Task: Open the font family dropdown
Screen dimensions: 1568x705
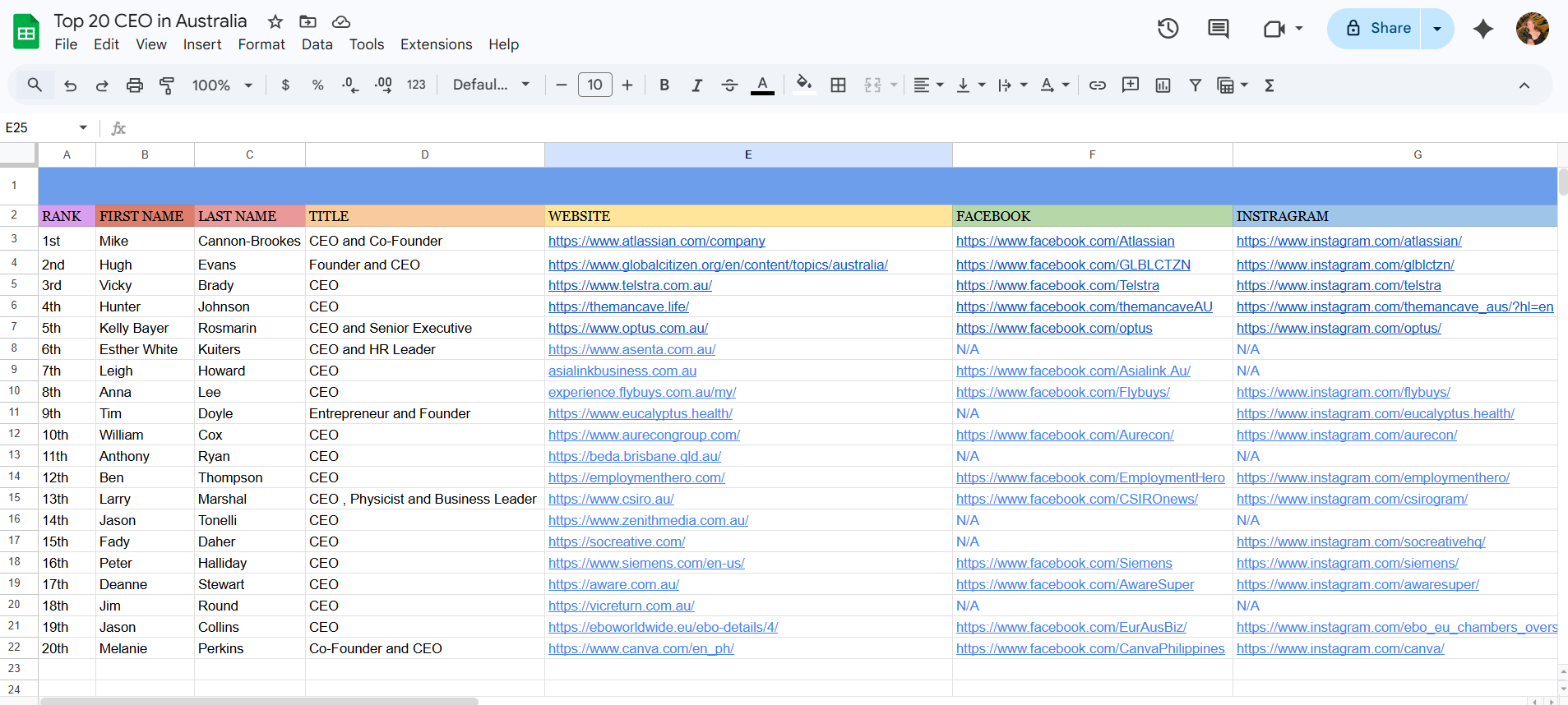Action: tap(491, 85)
